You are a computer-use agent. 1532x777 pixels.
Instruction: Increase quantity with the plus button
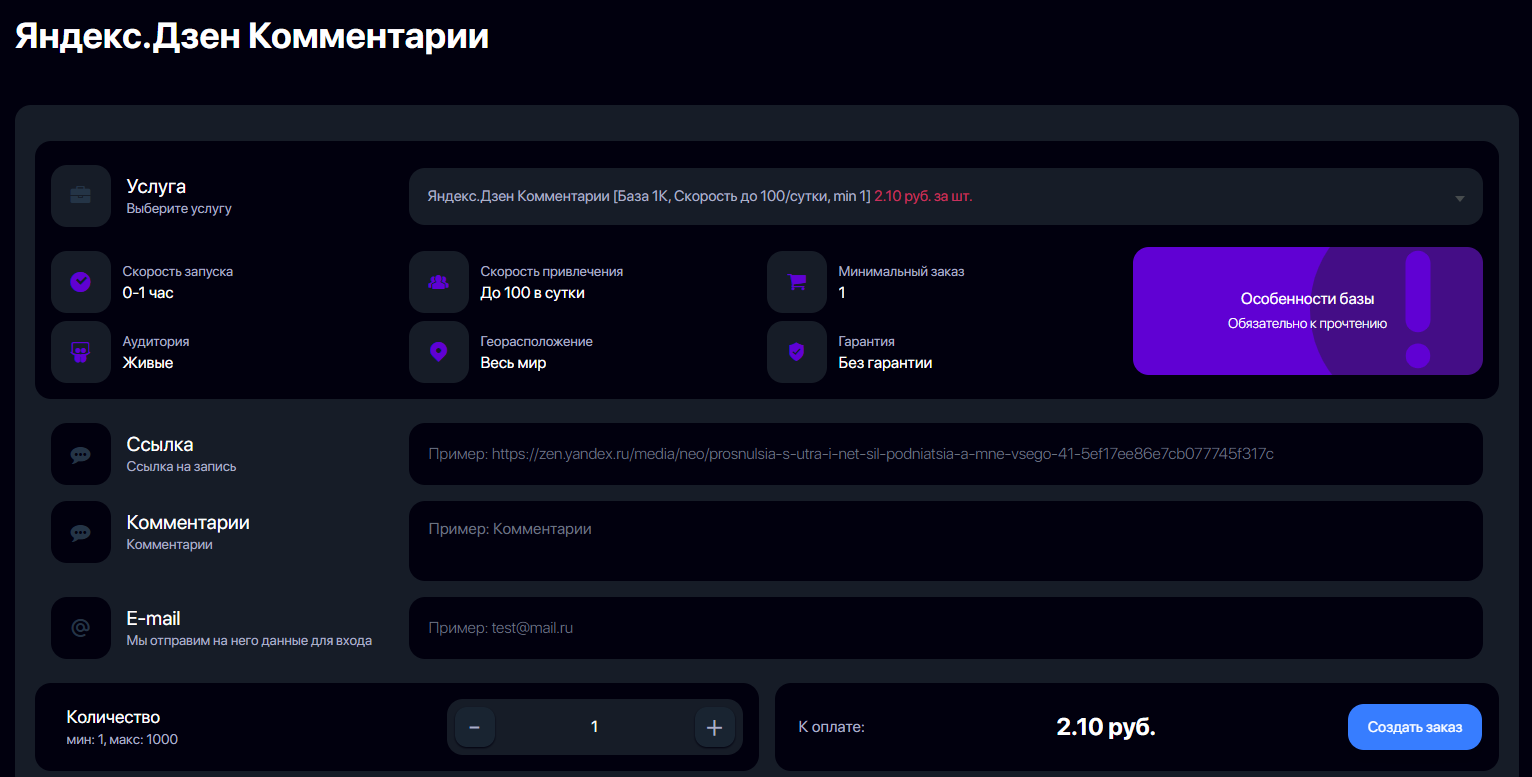[715, 727]
